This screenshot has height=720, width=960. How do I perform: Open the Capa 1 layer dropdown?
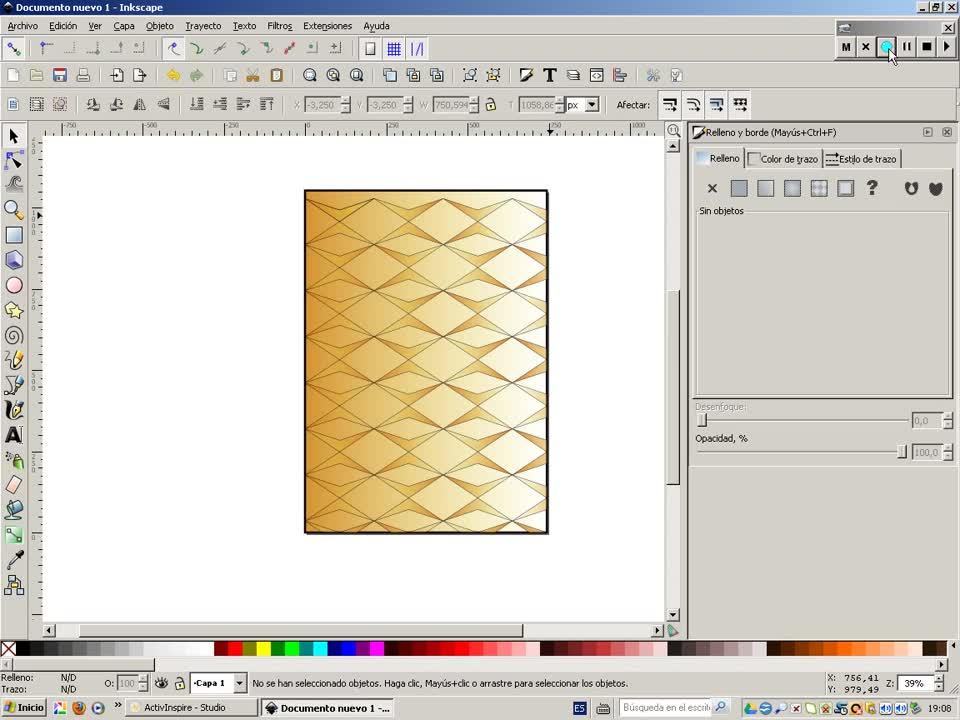tap(239, 683)
